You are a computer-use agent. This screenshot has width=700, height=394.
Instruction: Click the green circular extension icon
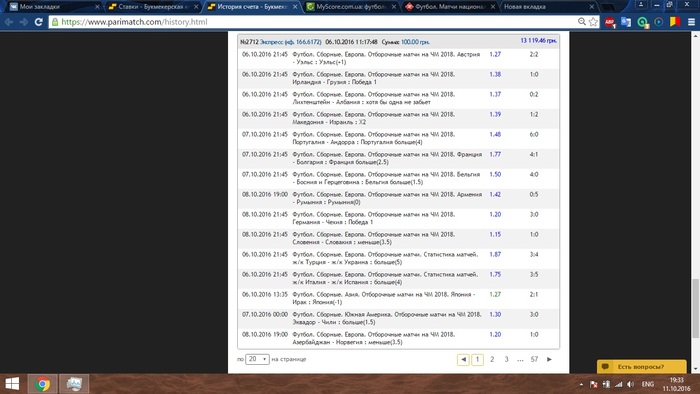[642, 22]
